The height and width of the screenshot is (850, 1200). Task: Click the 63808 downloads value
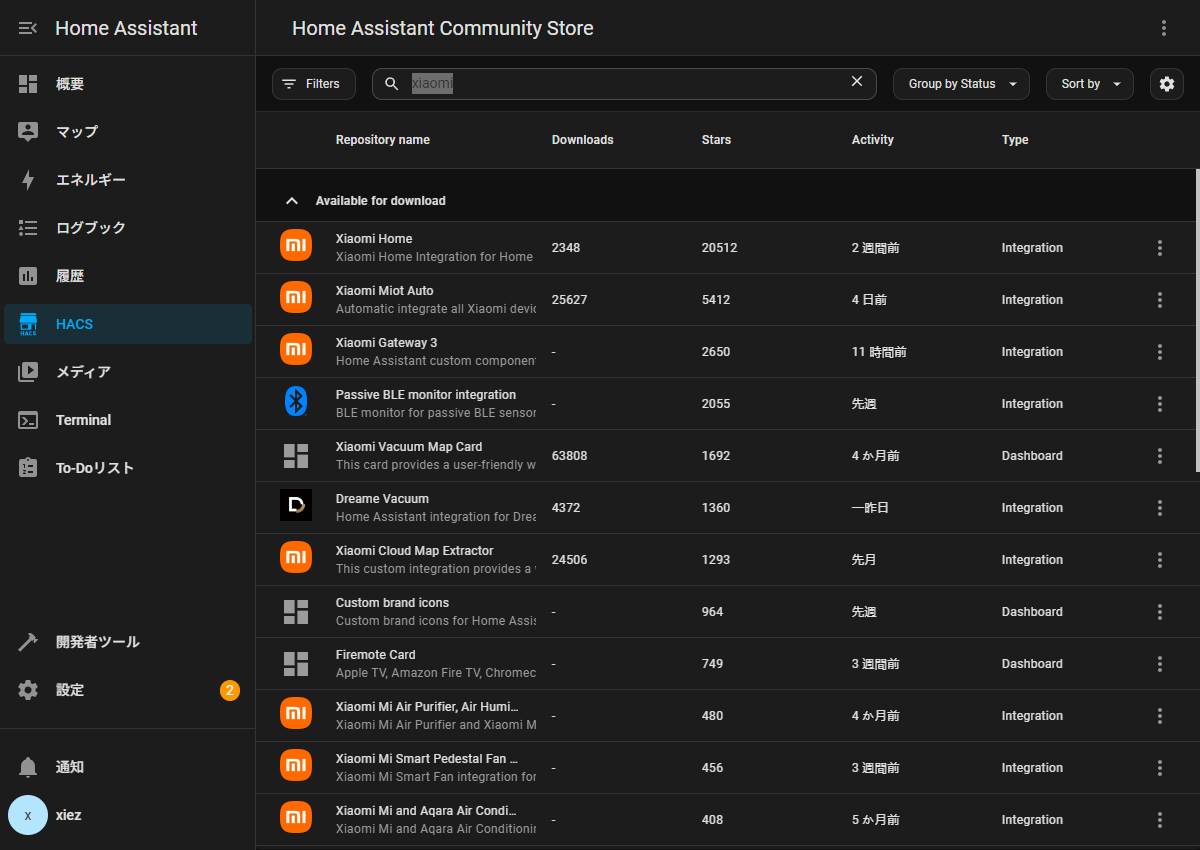570,456
